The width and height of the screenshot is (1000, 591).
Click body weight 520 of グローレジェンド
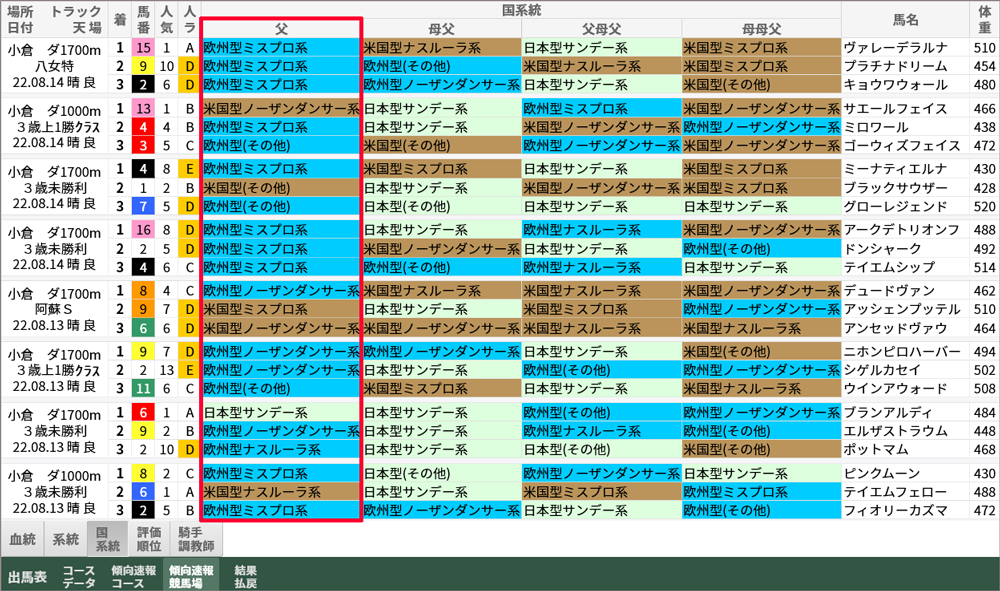click(x=985, y=207)
